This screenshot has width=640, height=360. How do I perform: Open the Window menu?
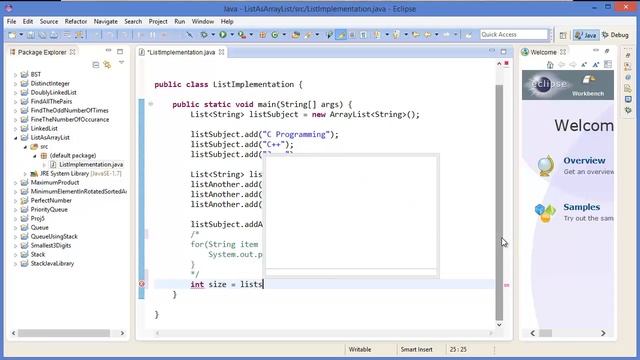pos(202,21)
